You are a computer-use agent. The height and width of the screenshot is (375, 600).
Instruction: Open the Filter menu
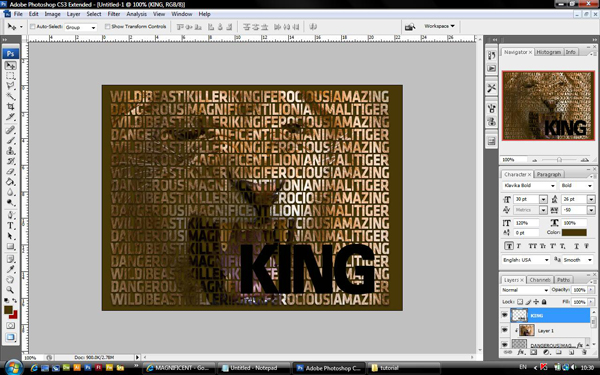pos(114,14)
